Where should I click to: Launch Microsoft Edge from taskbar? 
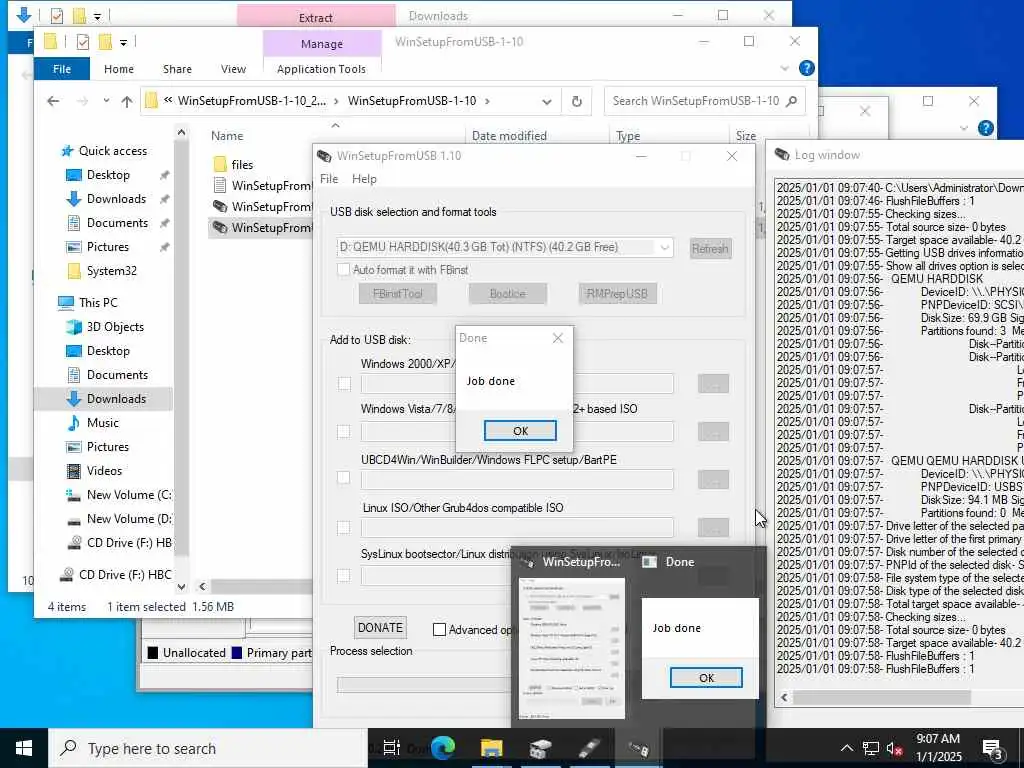pos(442,748)
